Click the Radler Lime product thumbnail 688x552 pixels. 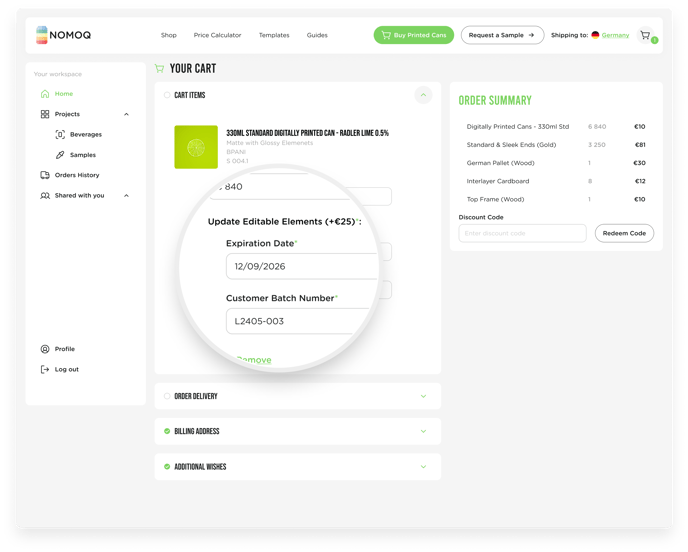pos(196,147)
